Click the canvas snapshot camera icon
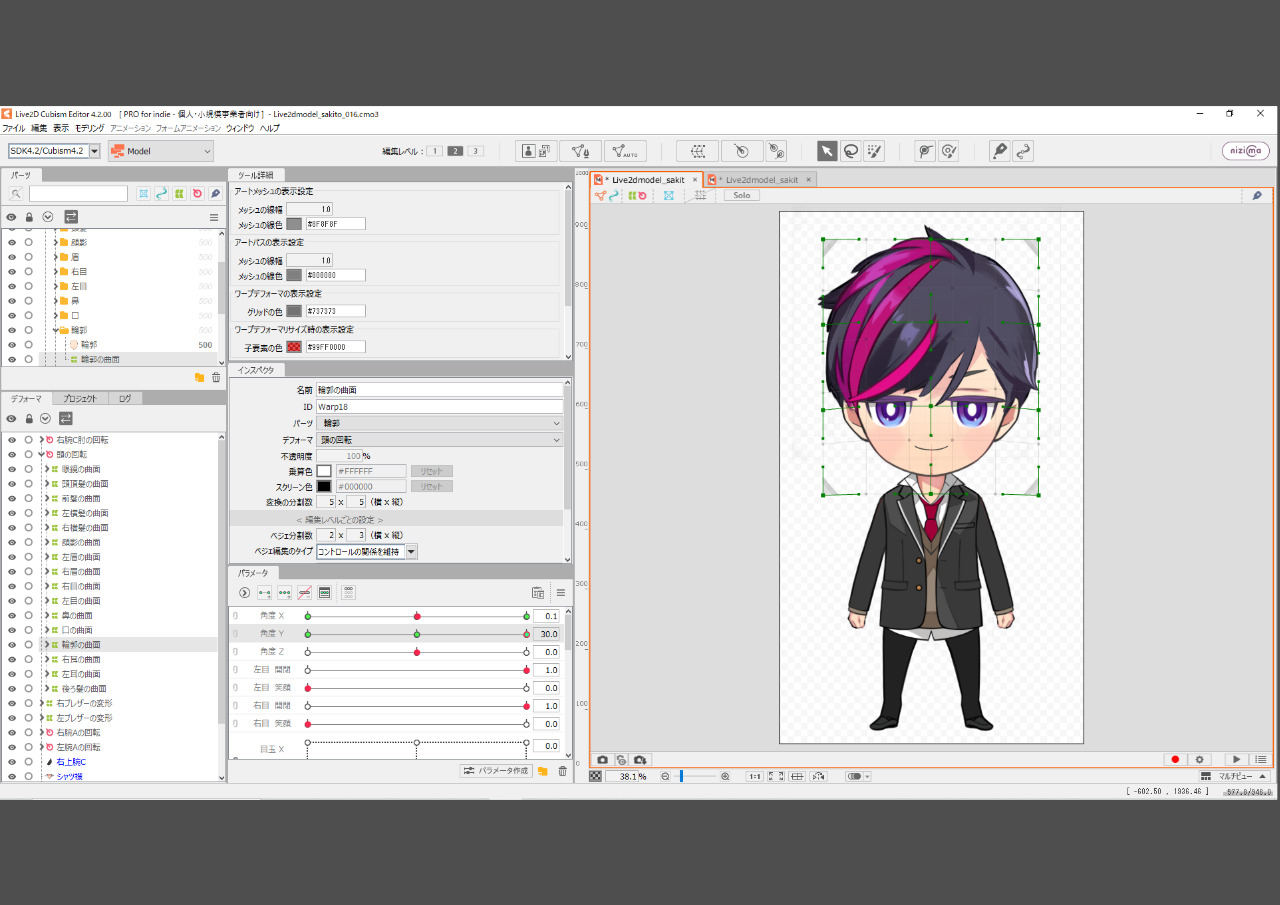 point(602,760)
